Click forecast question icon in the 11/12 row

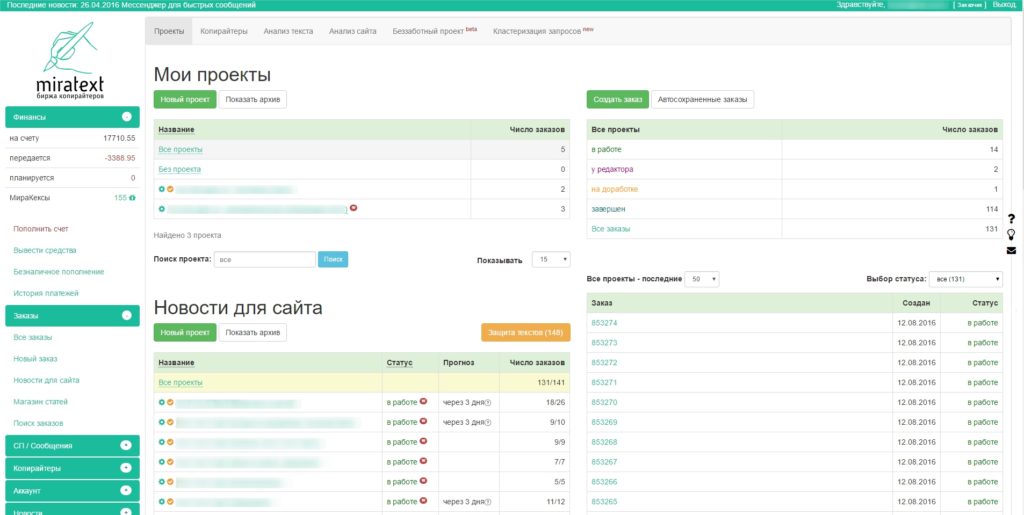488,503
